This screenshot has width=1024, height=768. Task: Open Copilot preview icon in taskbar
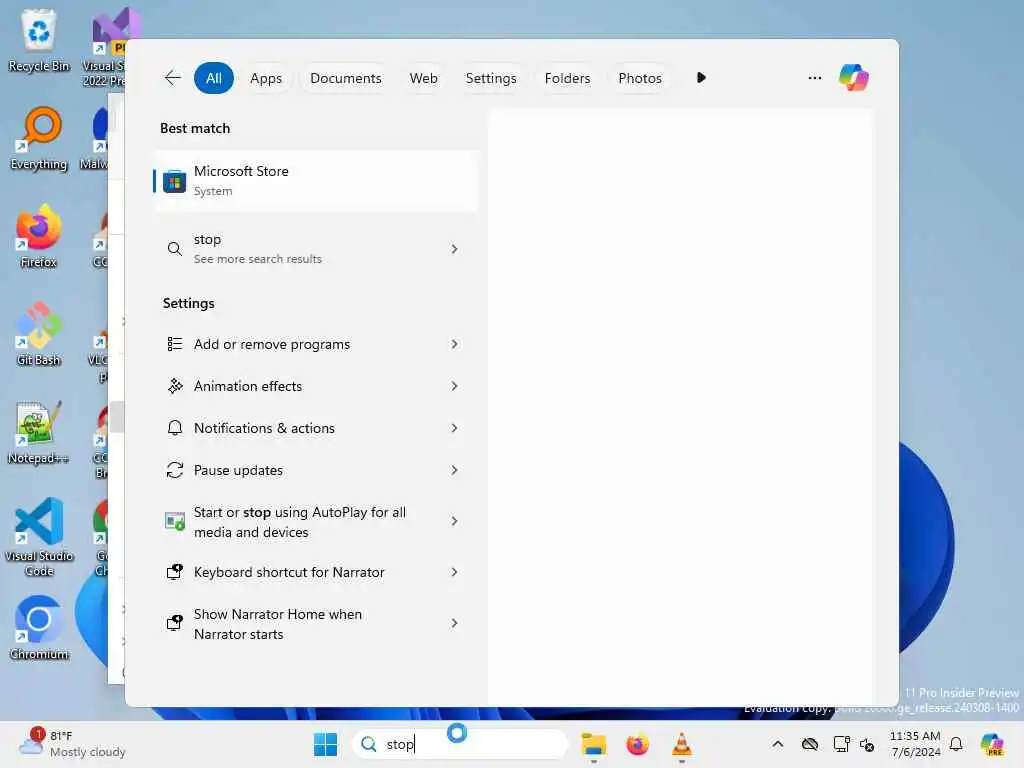click(992, 744)
